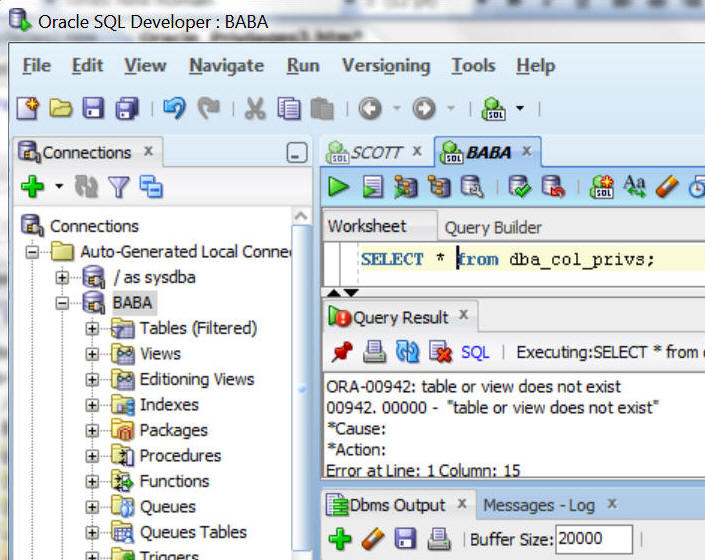Save the Dbms Output
Viewport: 705px width, 560px height.
[x=405, y=539]
